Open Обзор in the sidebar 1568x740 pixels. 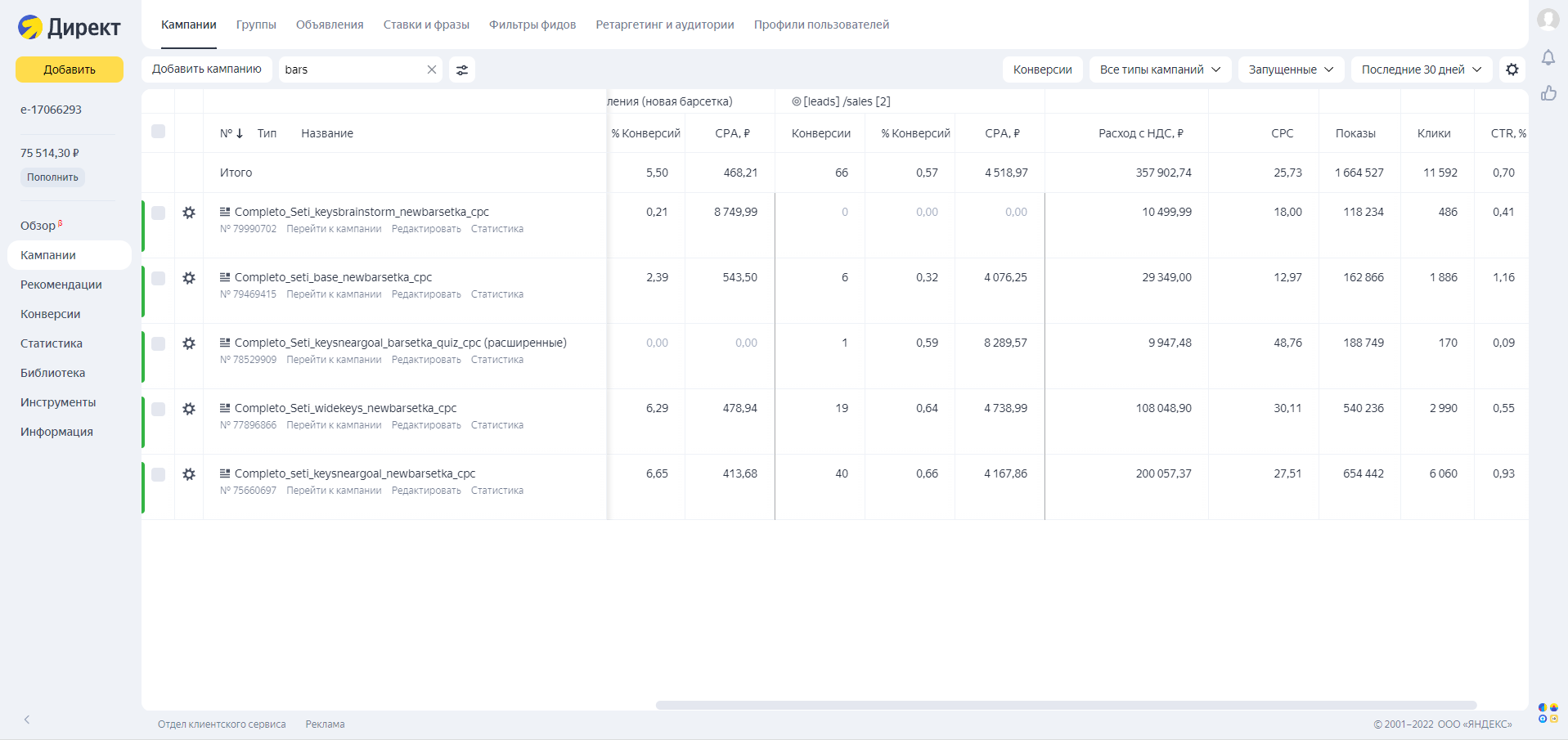[38, 226]
